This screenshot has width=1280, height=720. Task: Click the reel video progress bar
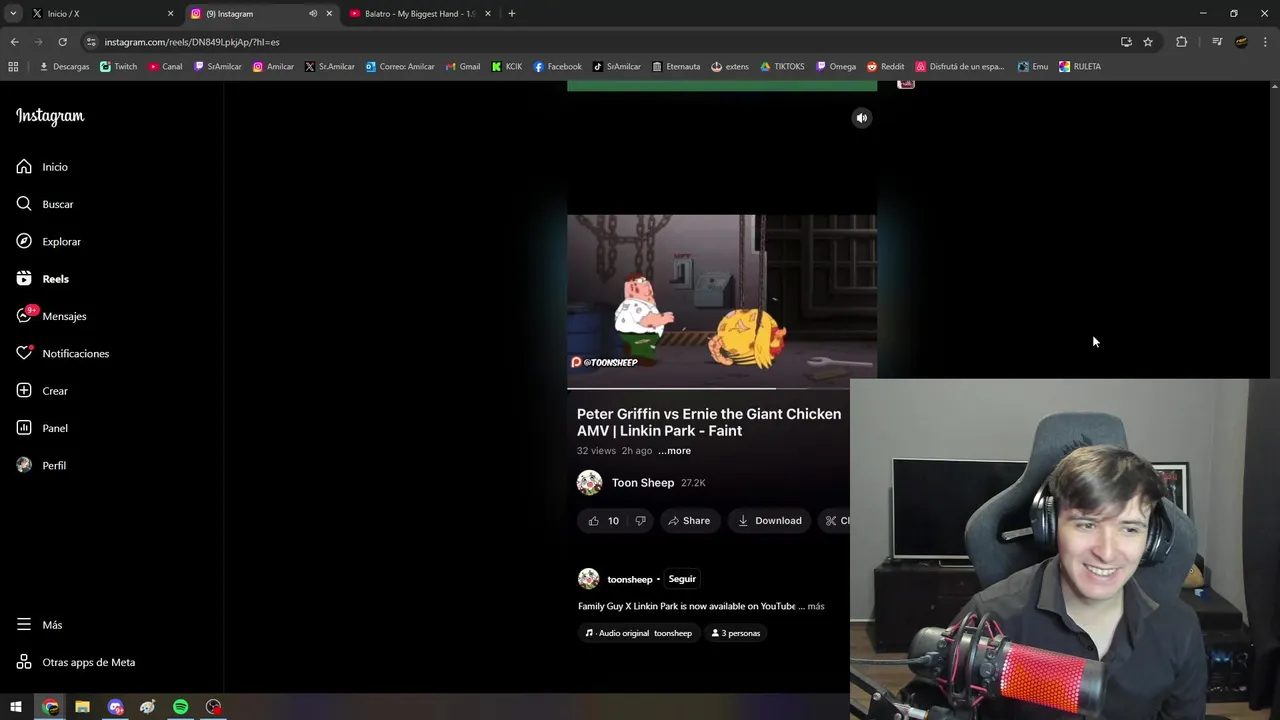(x=721, y=388)
